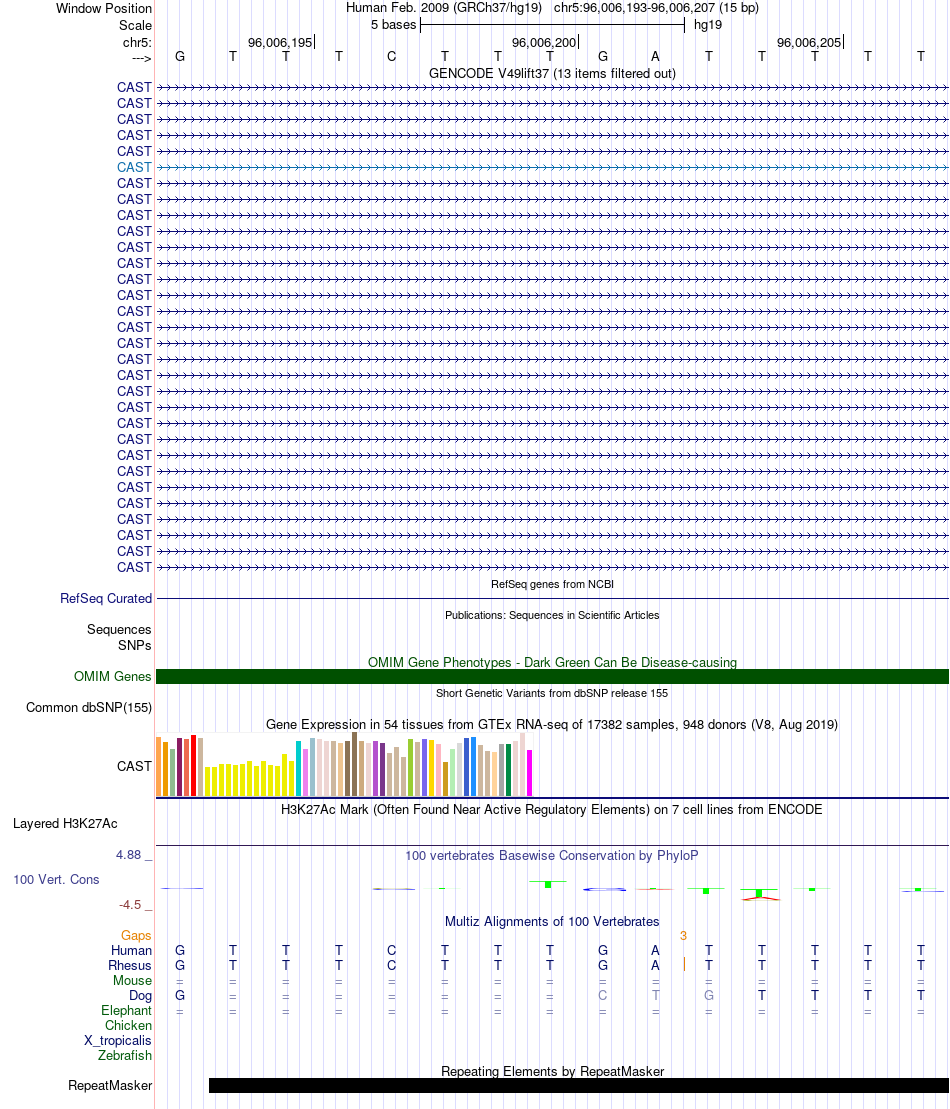Open the 100 vertebrates Basewise Conservation title

[x=552, y=856]
